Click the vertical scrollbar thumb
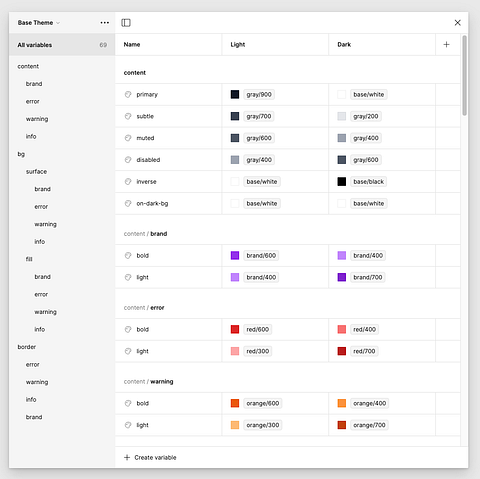This screenshot has height=479, width=480. tap(464, 75)
